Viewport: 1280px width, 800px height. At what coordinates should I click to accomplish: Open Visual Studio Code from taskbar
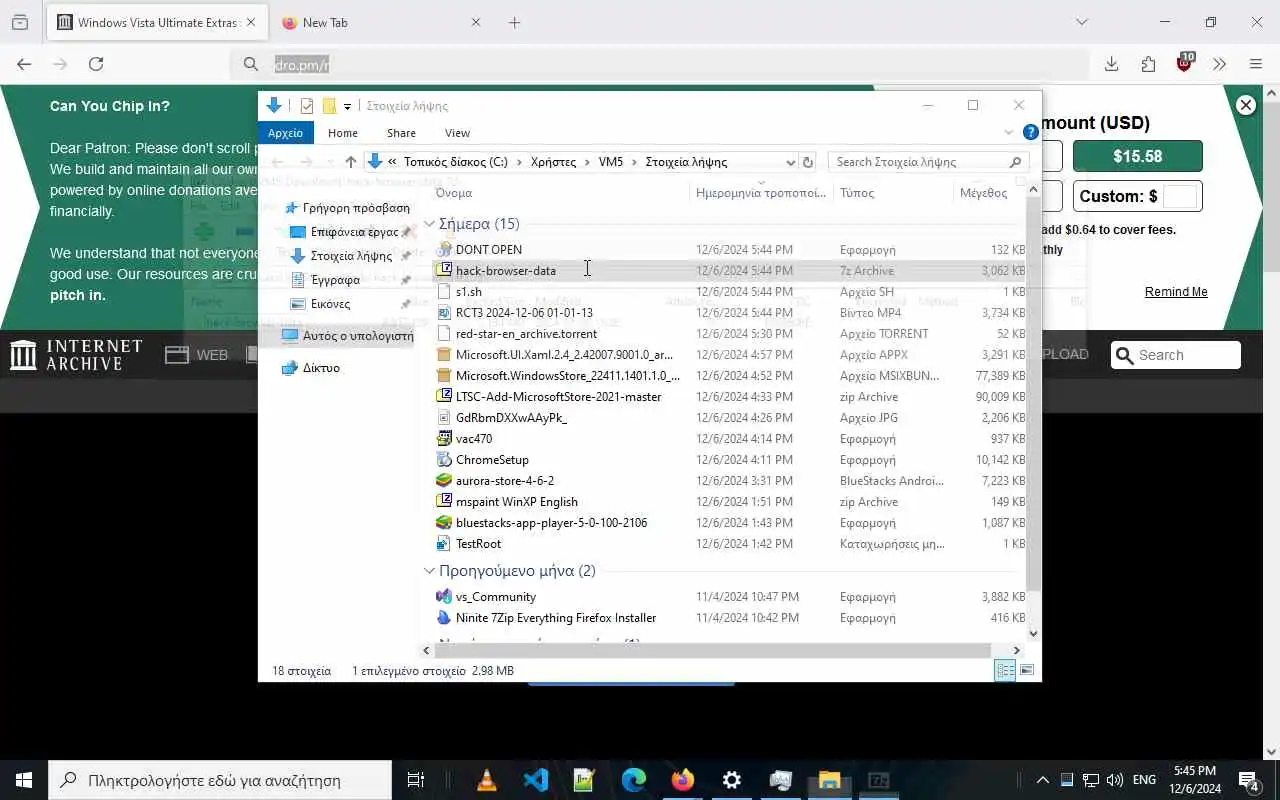pos(536,780)
